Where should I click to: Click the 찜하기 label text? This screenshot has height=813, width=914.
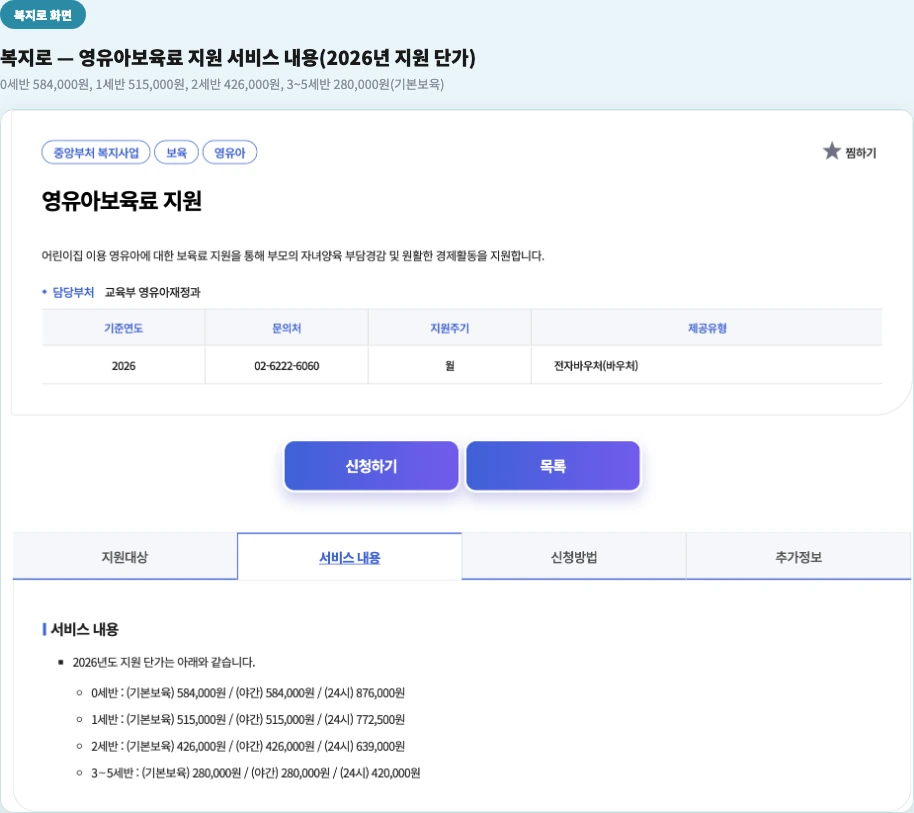pos(861,153)
